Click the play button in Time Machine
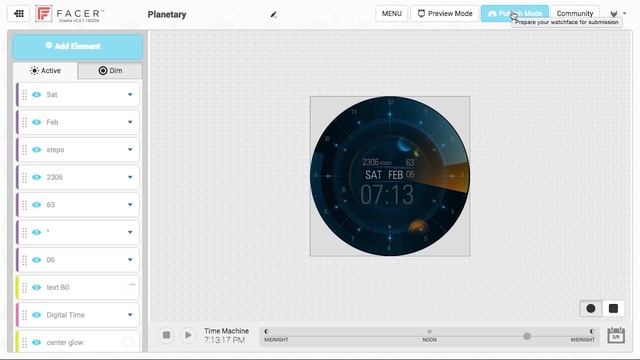The height and width of the screenshot is (360, 640). coord(188,335)
